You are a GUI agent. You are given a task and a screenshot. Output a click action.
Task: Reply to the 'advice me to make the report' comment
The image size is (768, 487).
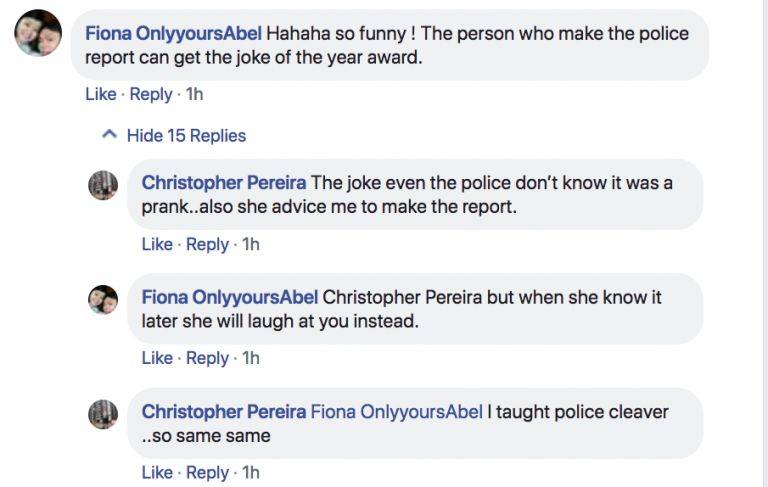click(208, 244)
